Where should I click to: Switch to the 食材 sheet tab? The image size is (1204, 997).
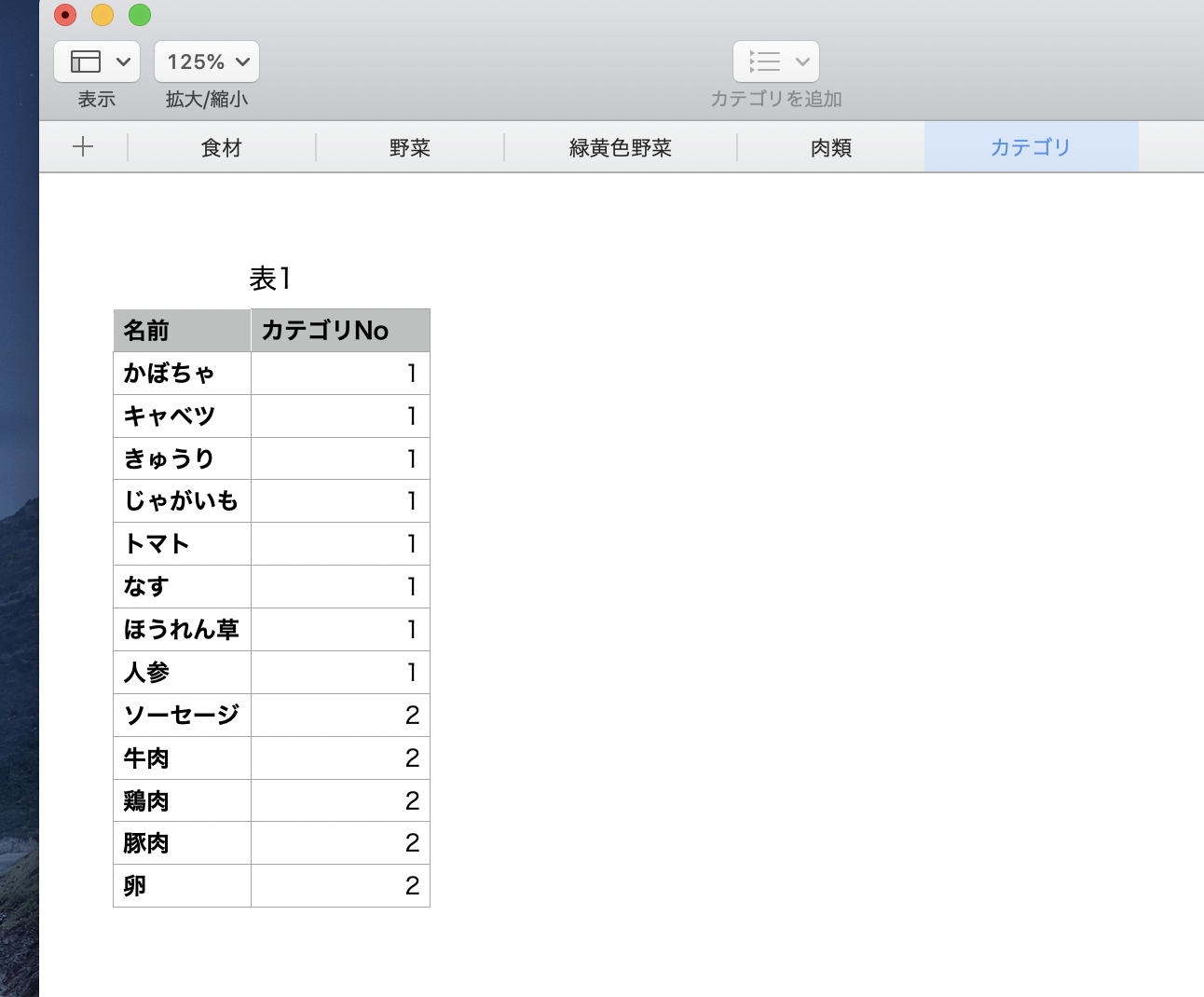pos(222,147)
